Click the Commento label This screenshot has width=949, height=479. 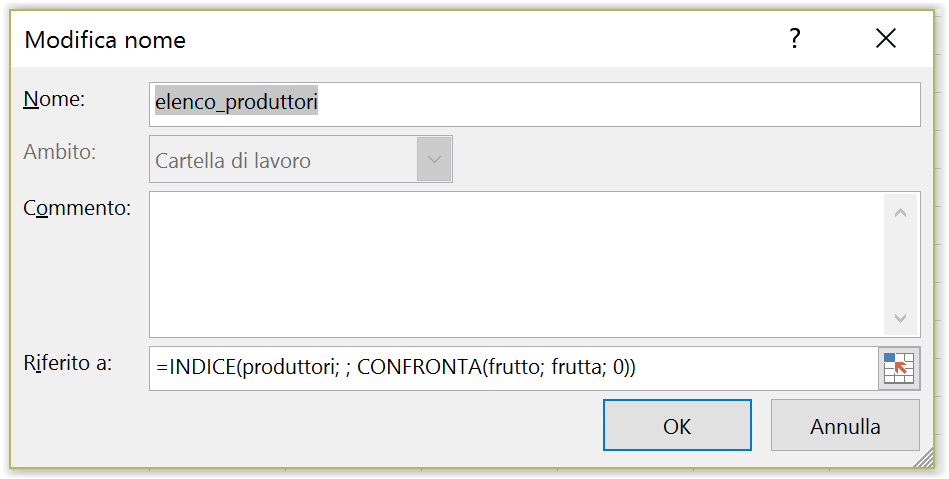tap(77, 208)
